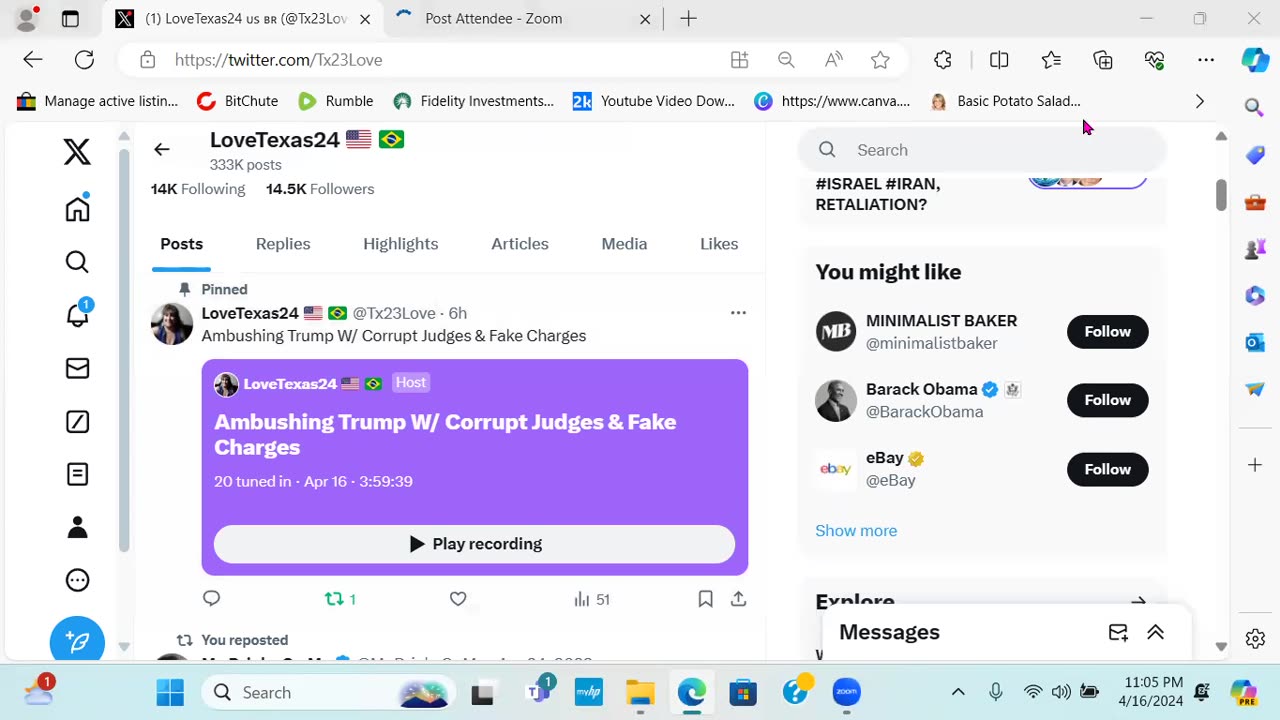Open Zoom from the taskbar
The height and width of the screenshot is (720, 1280).
point(847,692)
